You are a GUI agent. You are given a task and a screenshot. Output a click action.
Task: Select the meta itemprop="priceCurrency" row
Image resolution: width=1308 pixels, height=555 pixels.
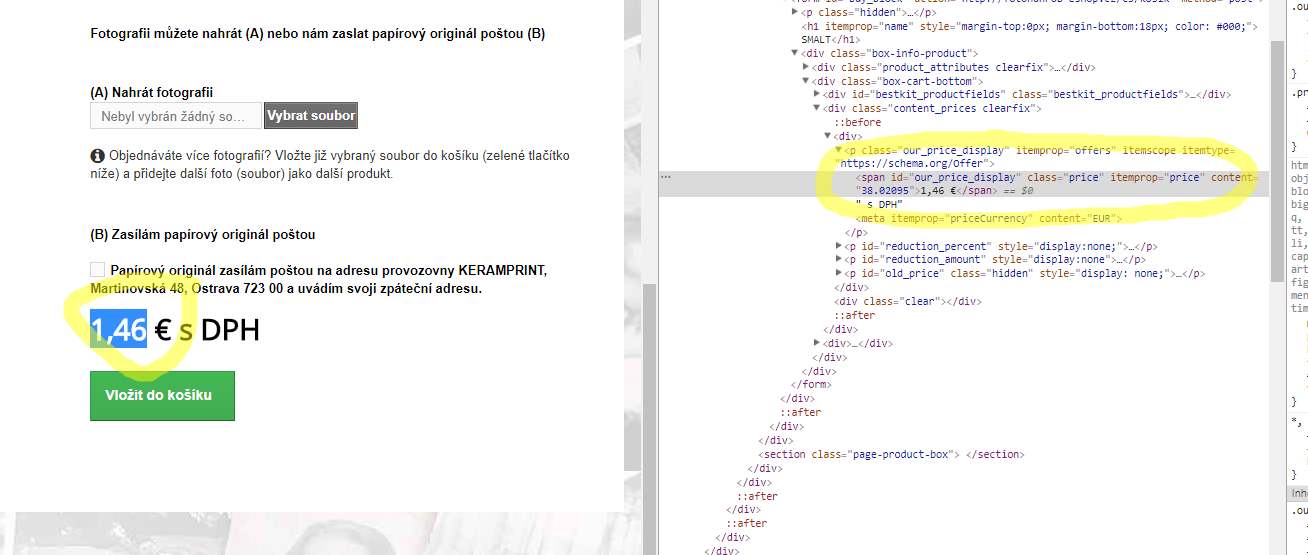[989, 218]
